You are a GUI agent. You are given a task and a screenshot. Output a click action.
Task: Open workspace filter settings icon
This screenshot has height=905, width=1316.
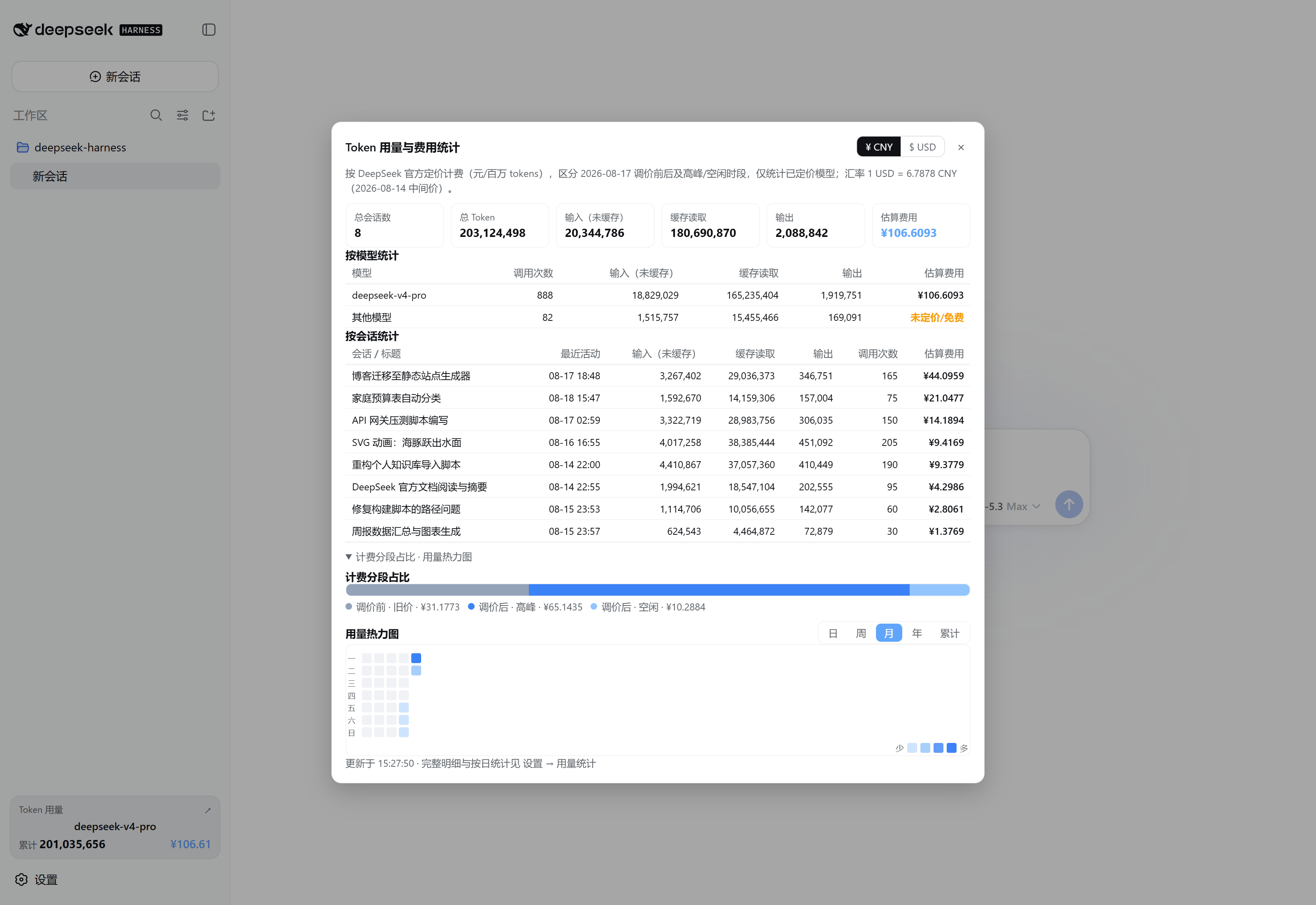(x=183, y=116)
